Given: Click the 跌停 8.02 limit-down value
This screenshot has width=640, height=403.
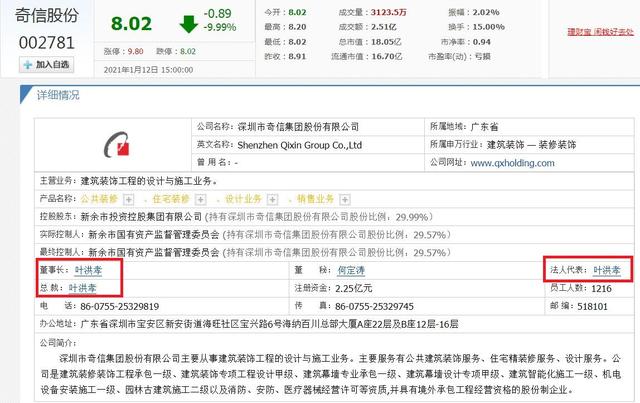Looking at the screenshot, I should 188,51.
